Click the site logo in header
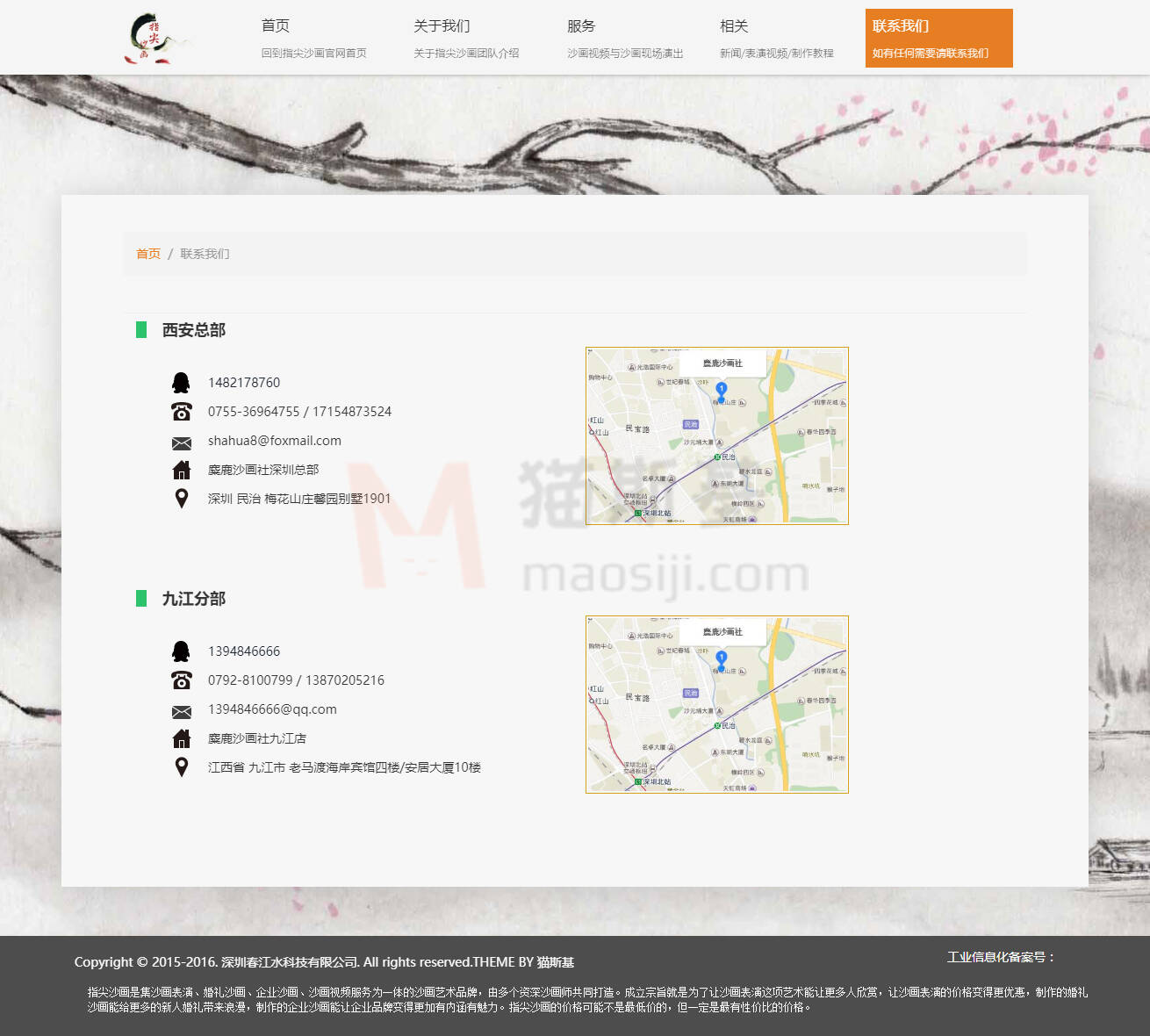 [x=155, y=39]
